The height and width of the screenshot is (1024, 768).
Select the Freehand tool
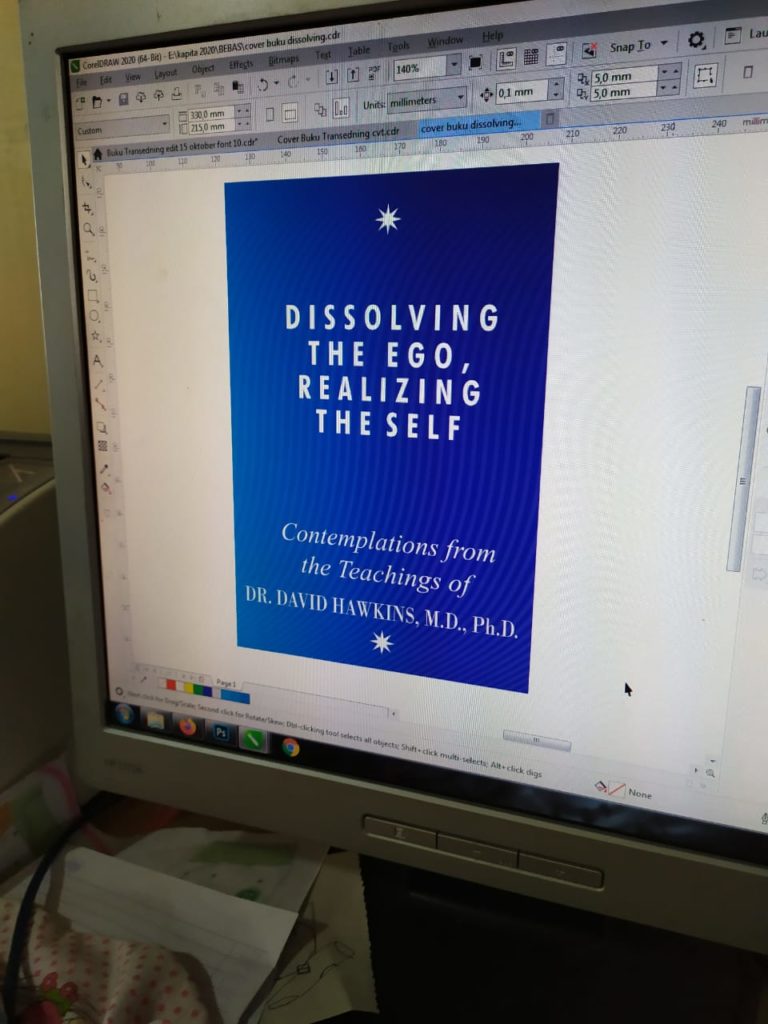click(x=91, y=257)
